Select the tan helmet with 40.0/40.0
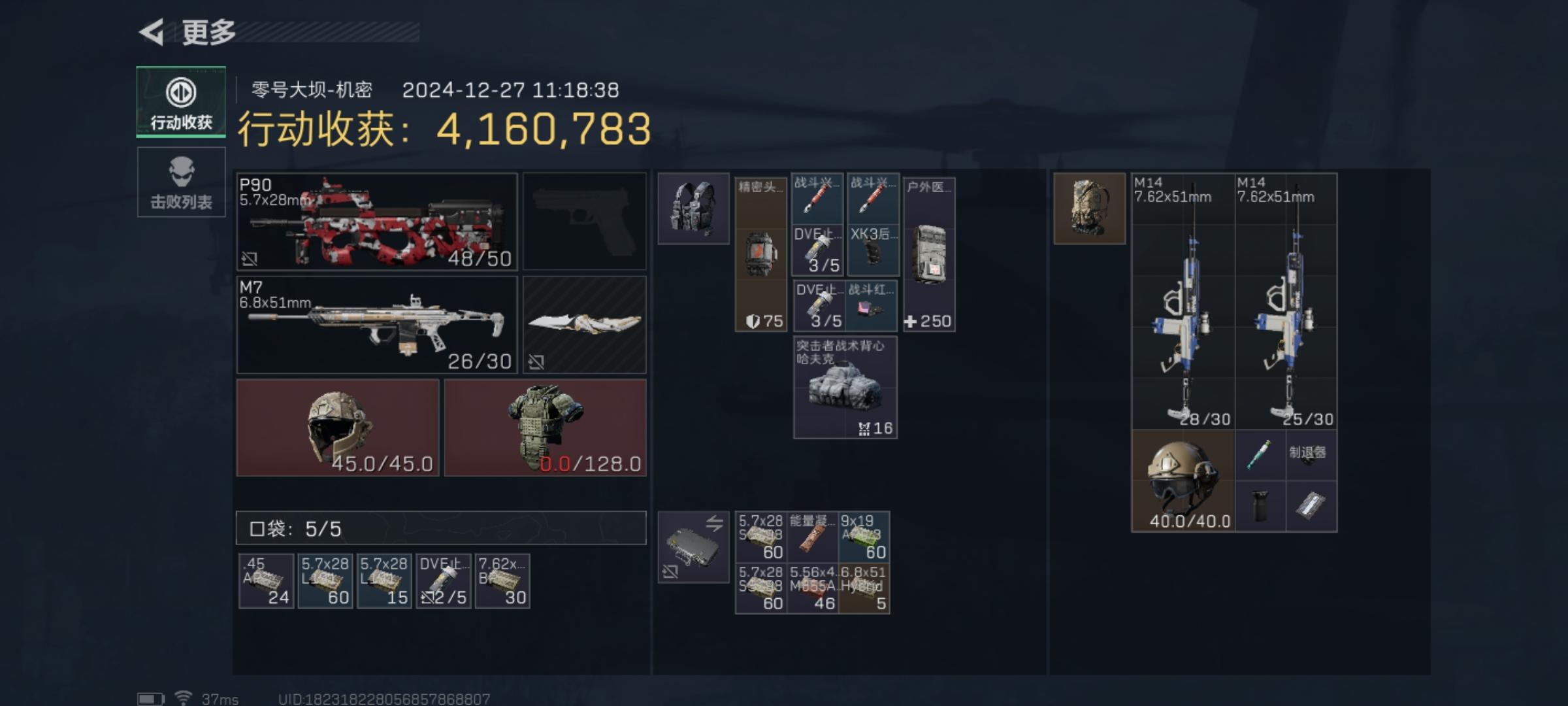Viewport: 1568px width, 706px height. coord(1183,480)
